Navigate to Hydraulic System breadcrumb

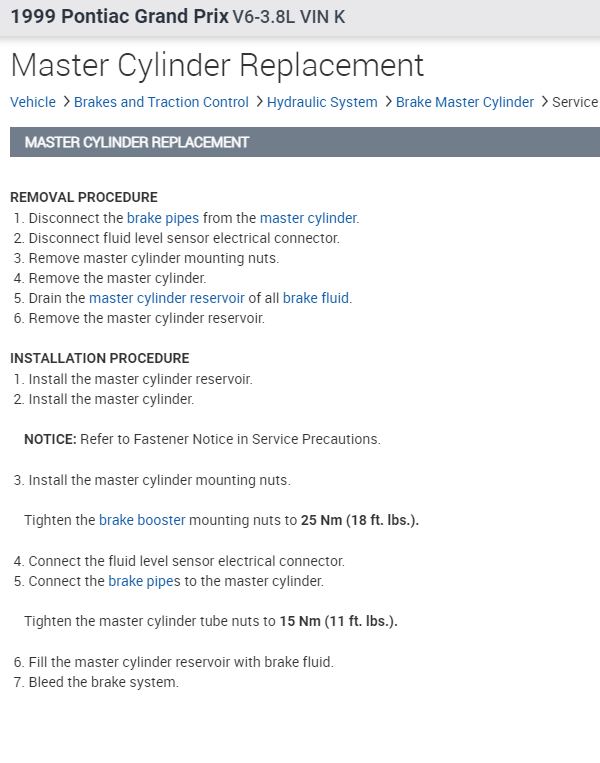pyautogui.click(x=322, y=102)
